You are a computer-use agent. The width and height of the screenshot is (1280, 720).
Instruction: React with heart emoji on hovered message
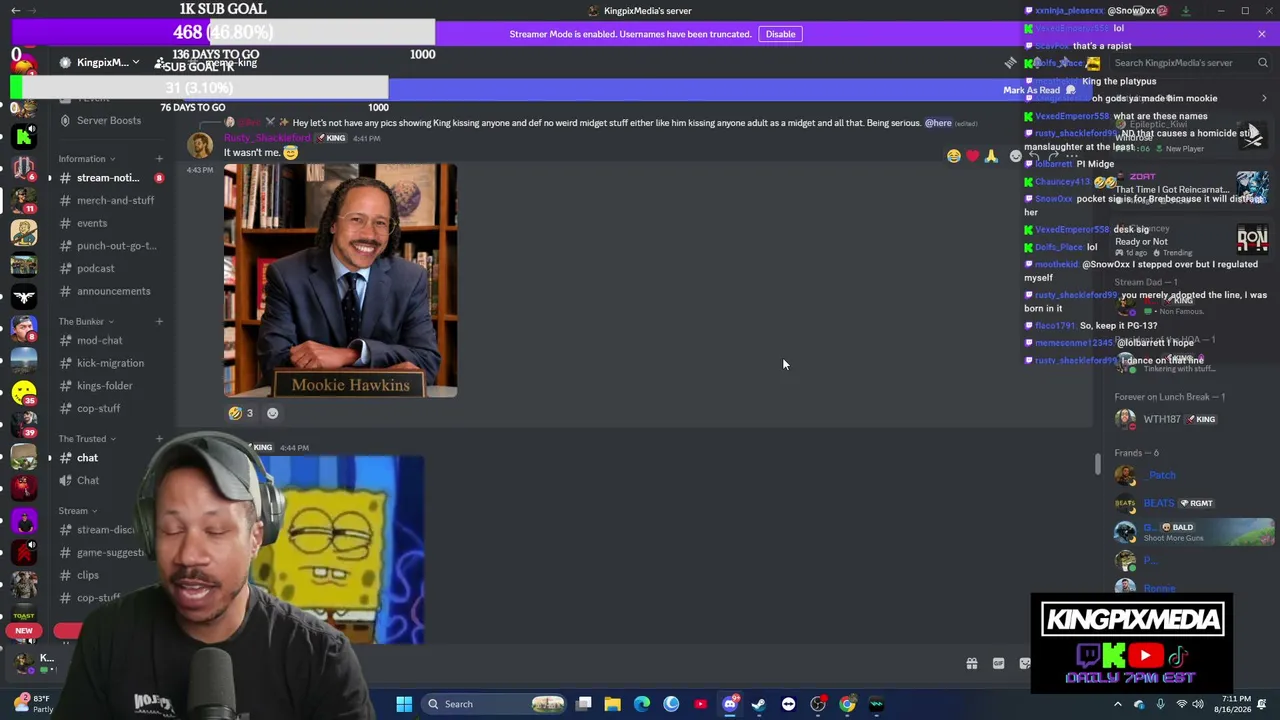pyautogui.click(x=972, y=156)
